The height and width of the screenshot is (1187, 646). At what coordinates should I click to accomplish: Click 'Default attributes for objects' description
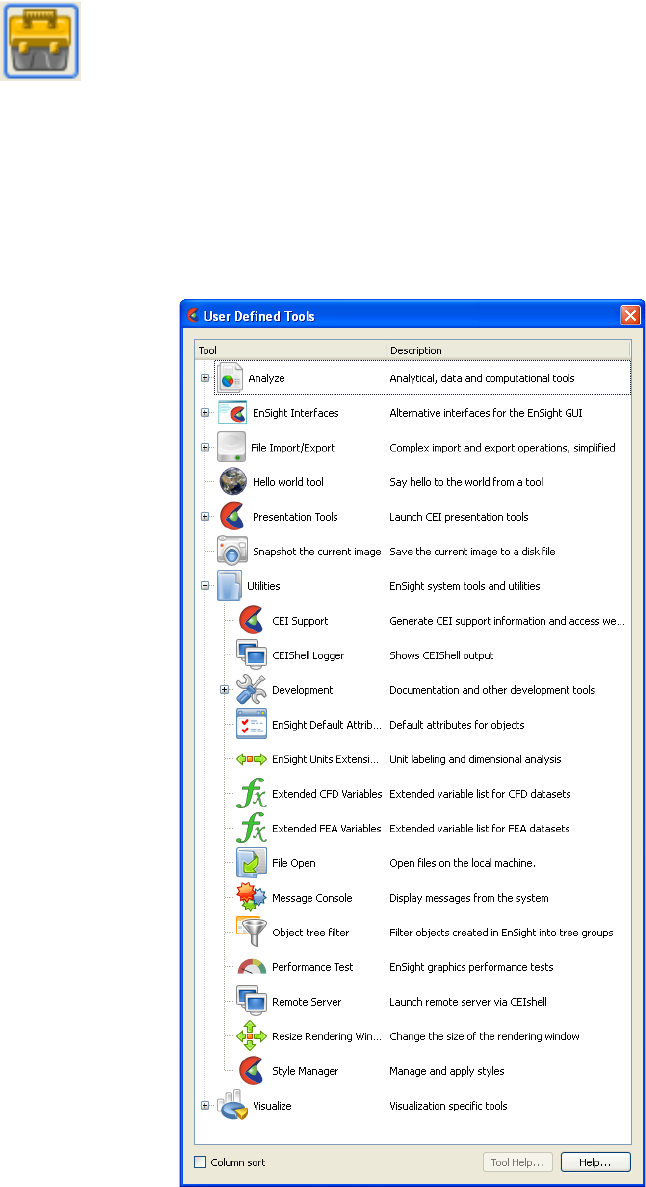click(457, 725)
